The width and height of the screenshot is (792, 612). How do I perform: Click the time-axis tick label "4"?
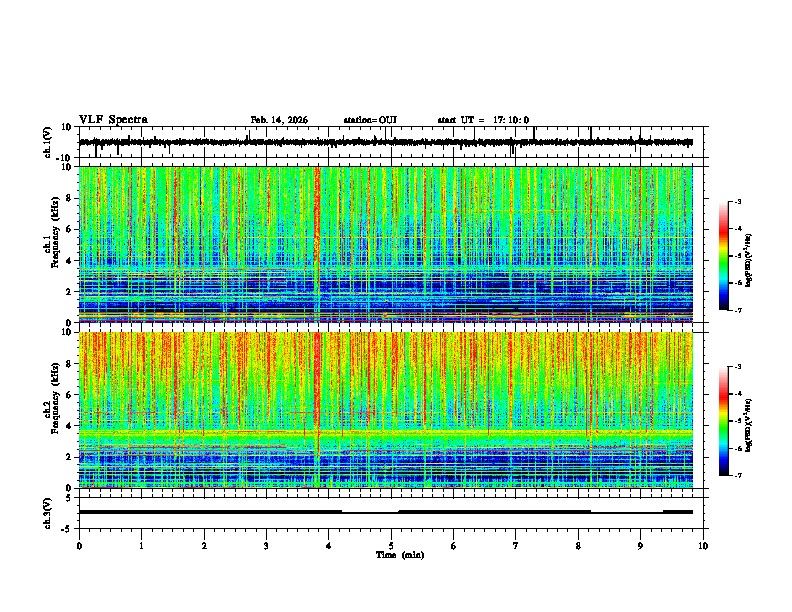(x=329, y=546)
